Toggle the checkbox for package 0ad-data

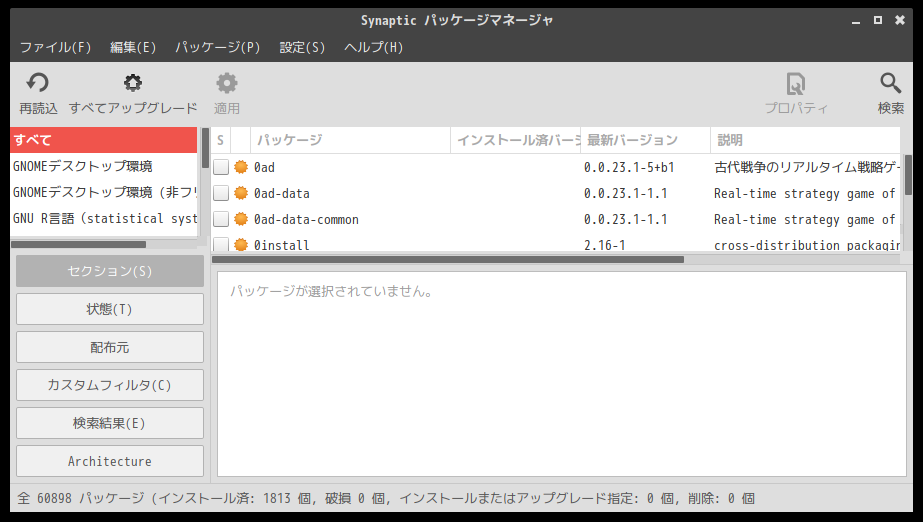click(221, 193)
